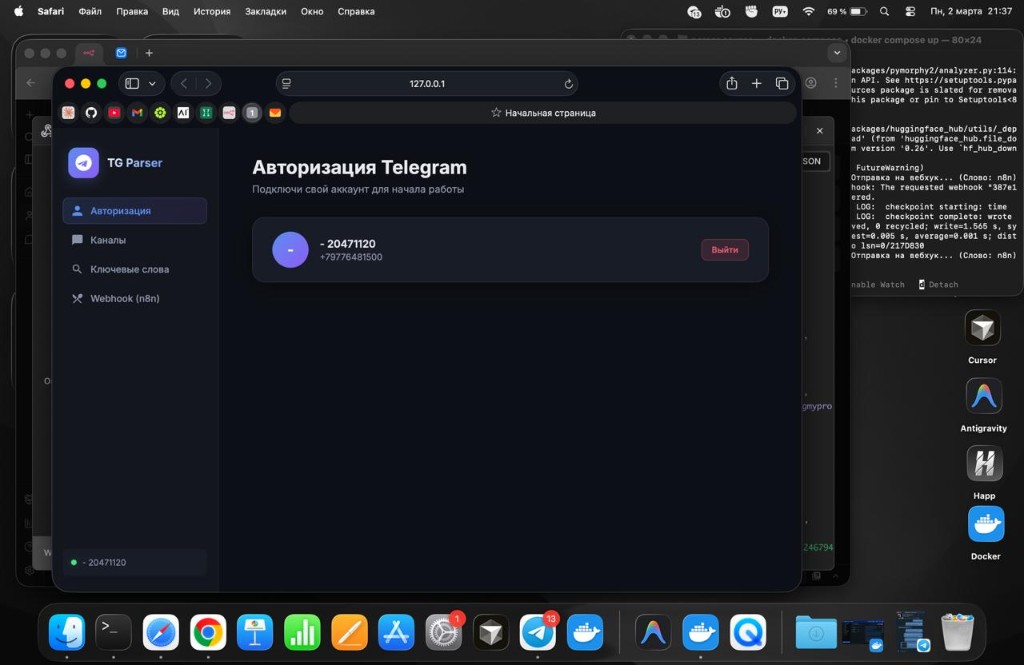Screen dimensions: 1024x665
Task: Click the phone number +79776481500
Action: click(351, 257)
